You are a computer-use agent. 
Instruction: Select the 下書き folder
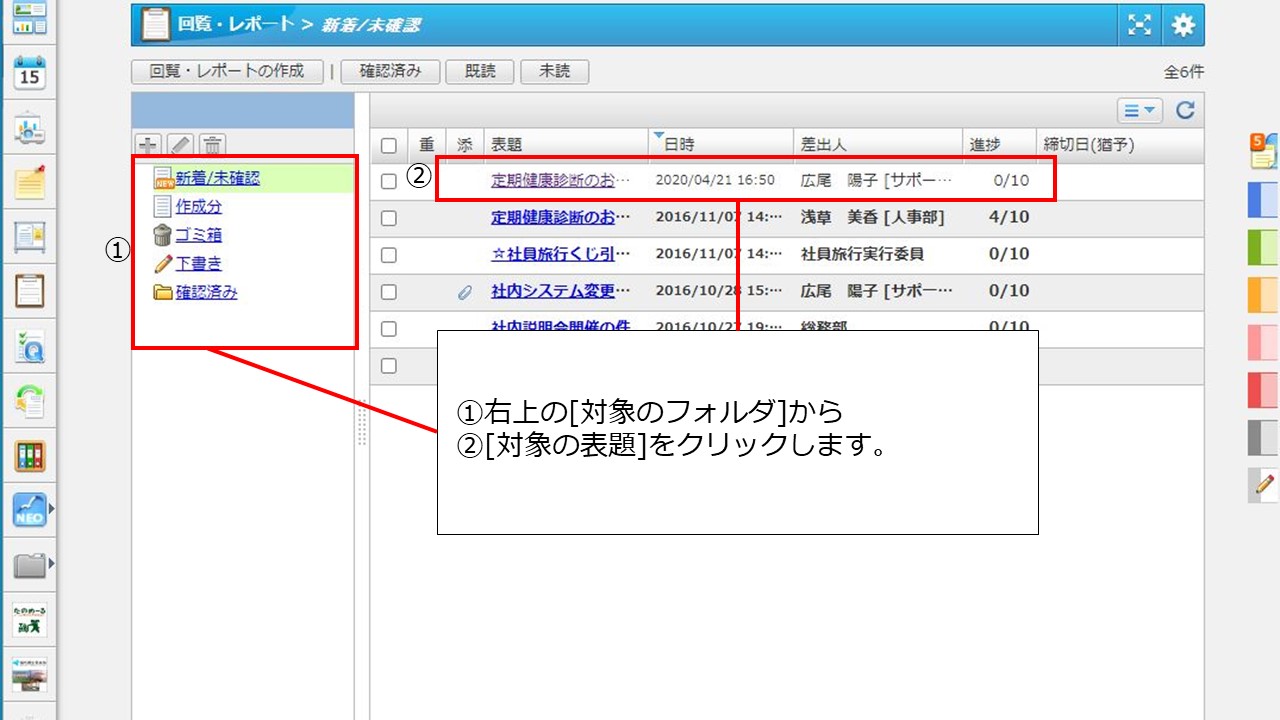(198, 264)
